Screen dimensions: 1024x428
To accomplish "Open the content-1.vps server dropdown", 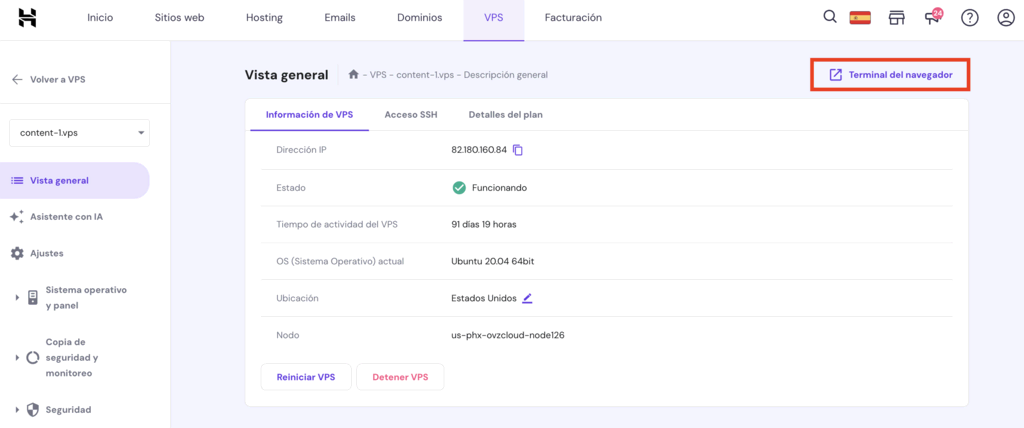I will coord(79,133).
